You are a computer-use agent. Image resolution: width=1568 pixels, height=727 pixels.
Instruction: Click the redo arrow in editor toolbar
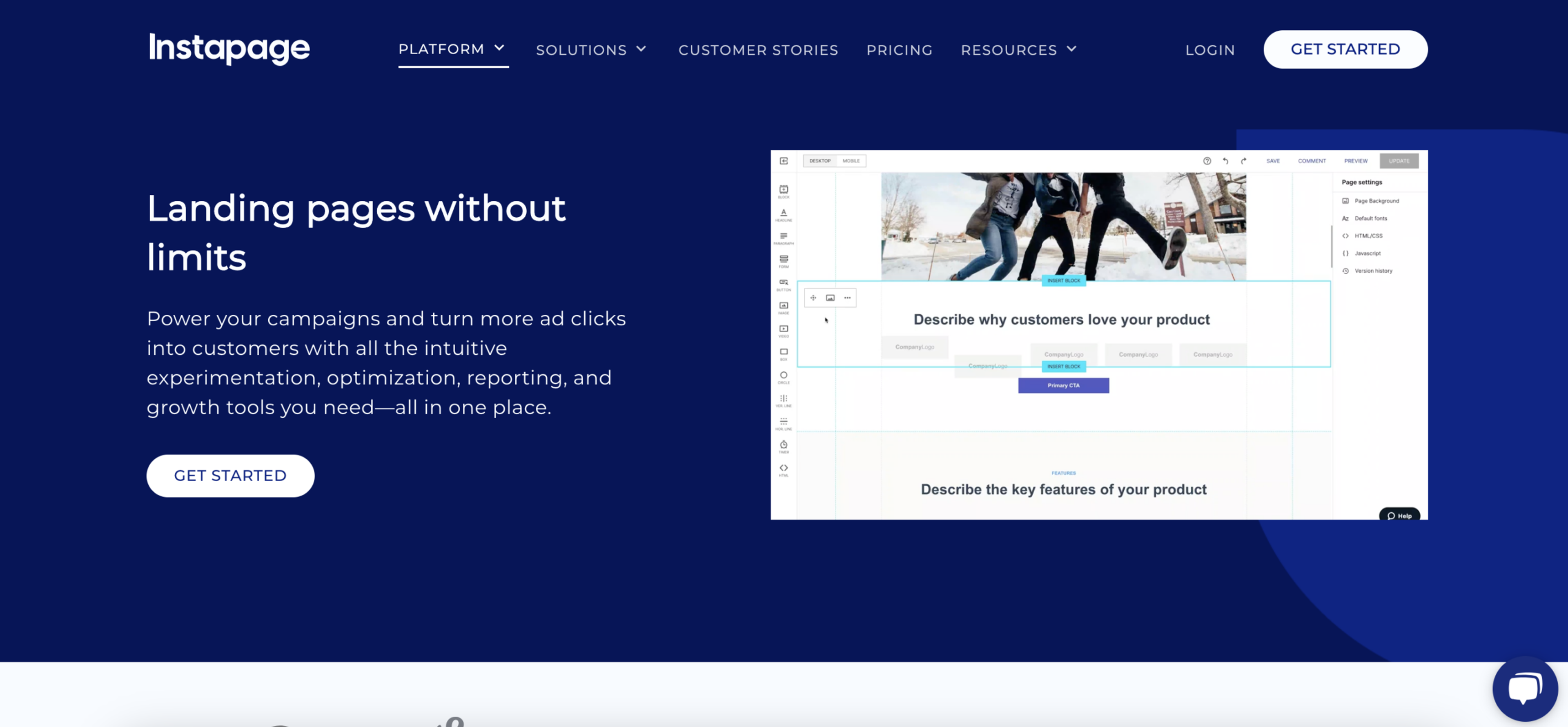click(1243, 160)
